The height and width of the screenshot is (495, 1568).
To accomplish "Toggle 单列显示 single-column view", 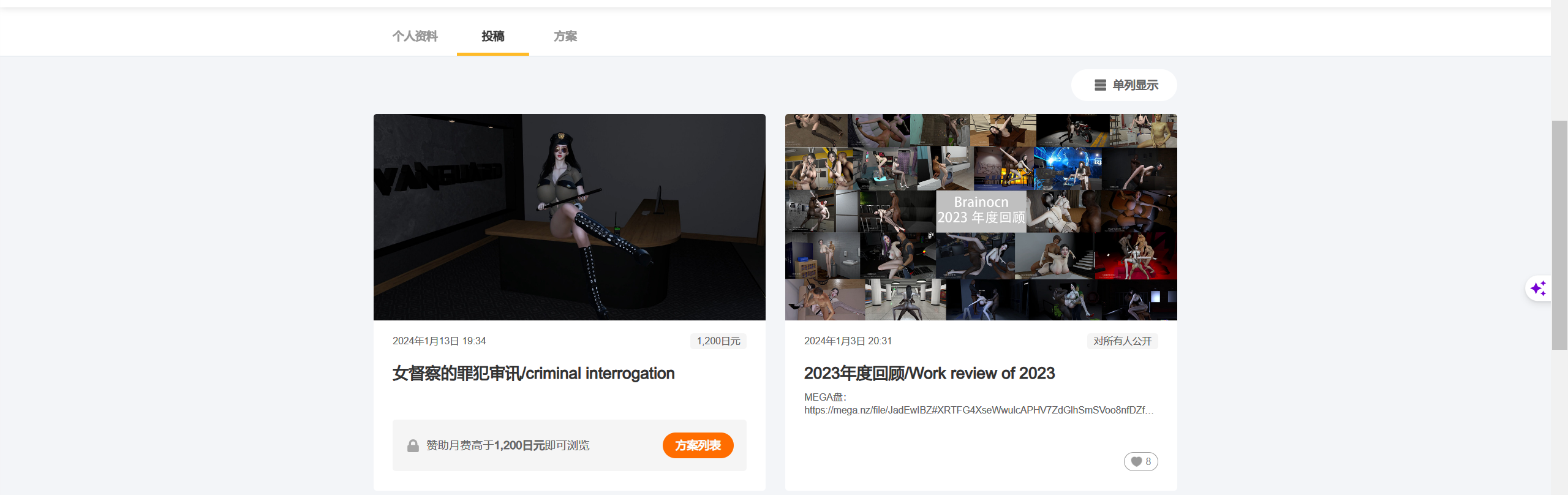I will click(x=1124, y=85).
